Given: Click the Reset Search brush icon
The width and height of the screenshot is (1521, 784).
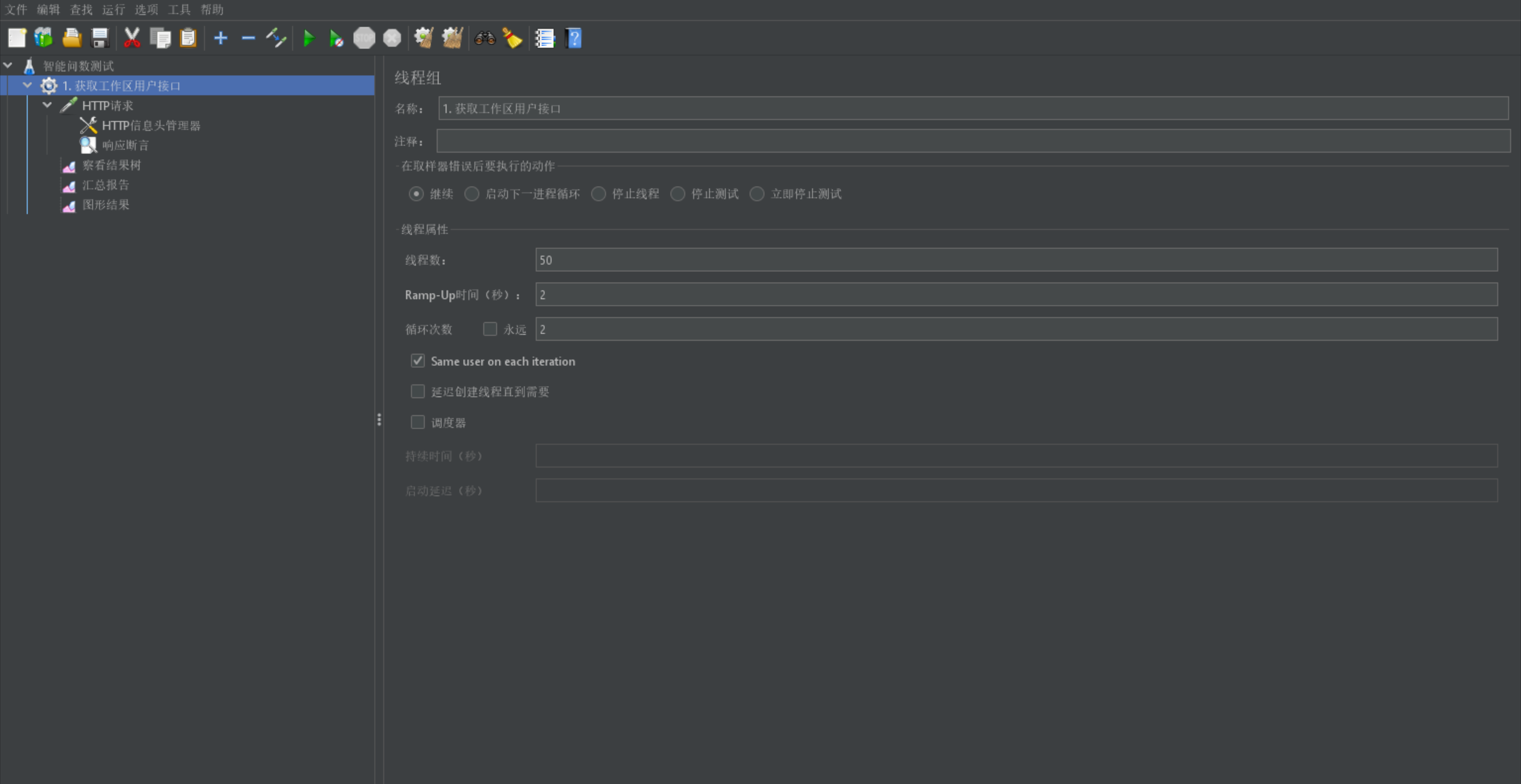Looking at the screenshot, I should pos(513,38).
